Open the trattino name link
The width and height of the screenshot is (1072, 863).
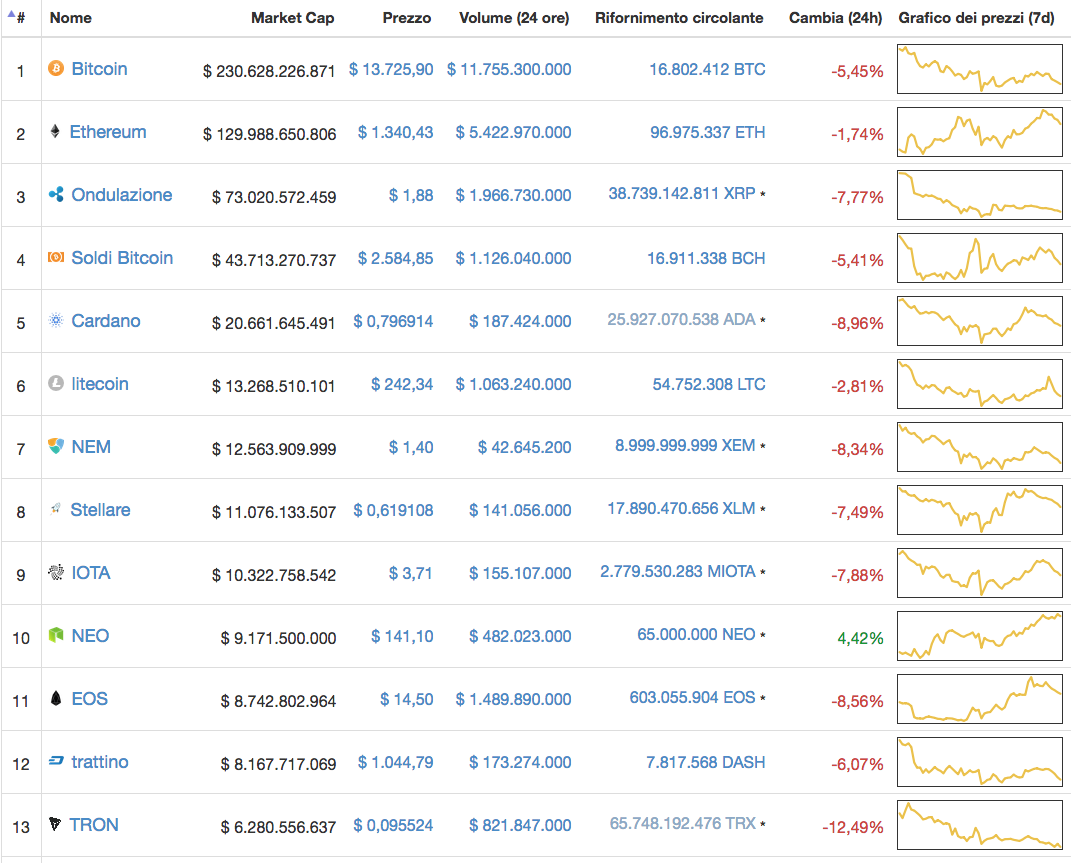pyautogui.click(x=100, y=761)
